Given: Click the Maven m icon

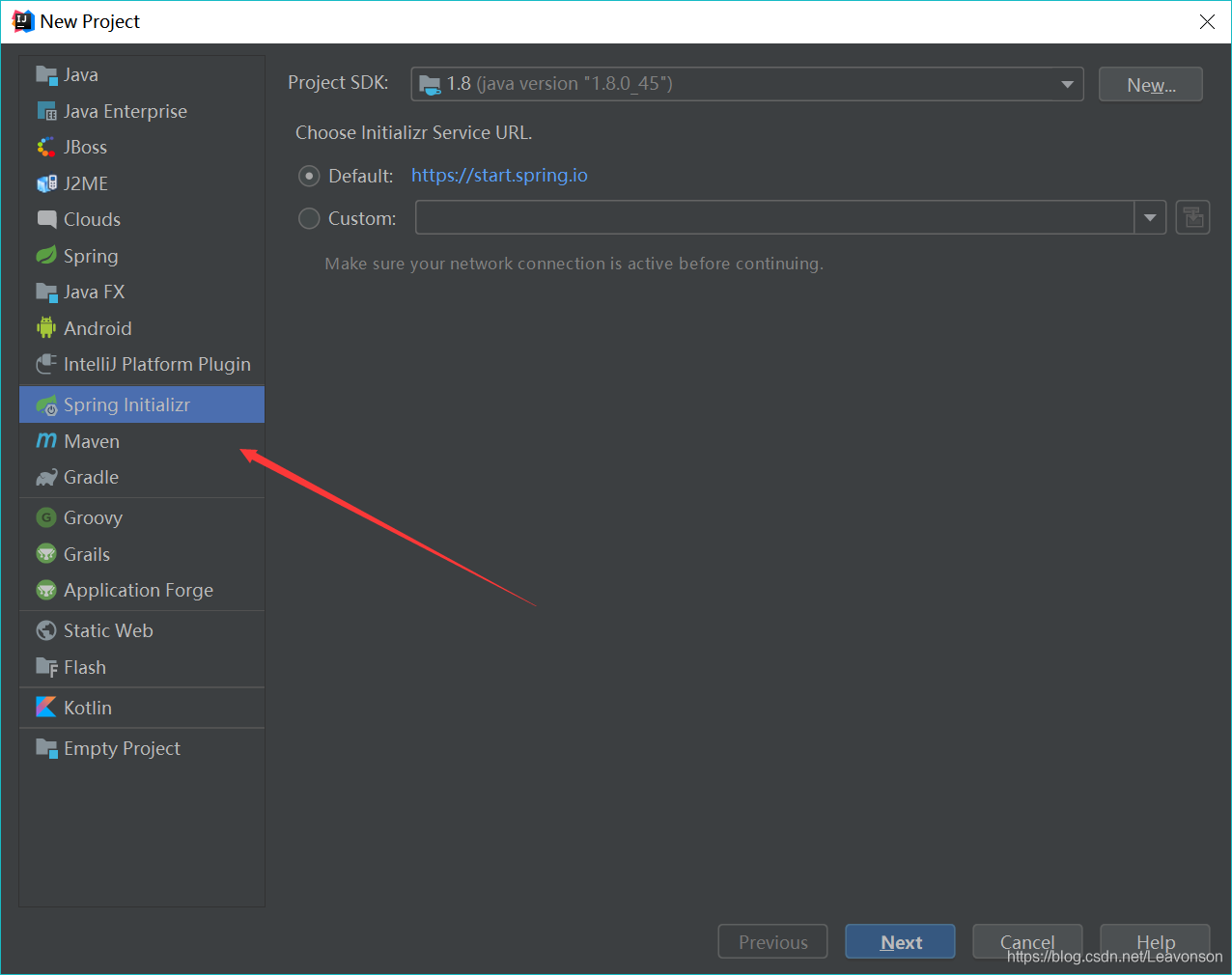Looking at the screenshot, I should tap(46, 441).
